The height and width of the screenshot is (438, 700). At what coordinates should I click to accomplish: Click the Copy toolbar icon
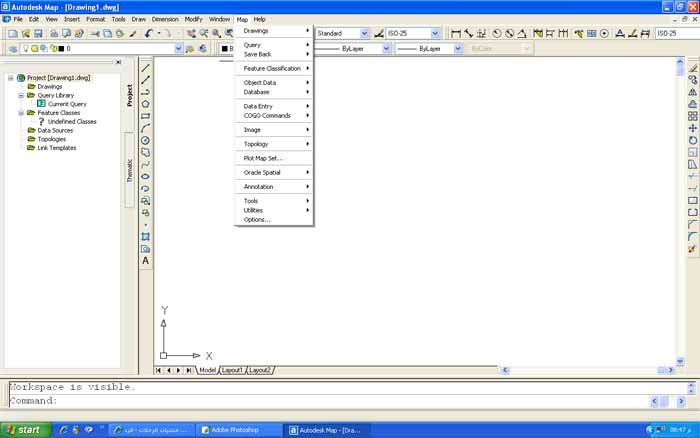pyautogui.click(x=108, y=33)
